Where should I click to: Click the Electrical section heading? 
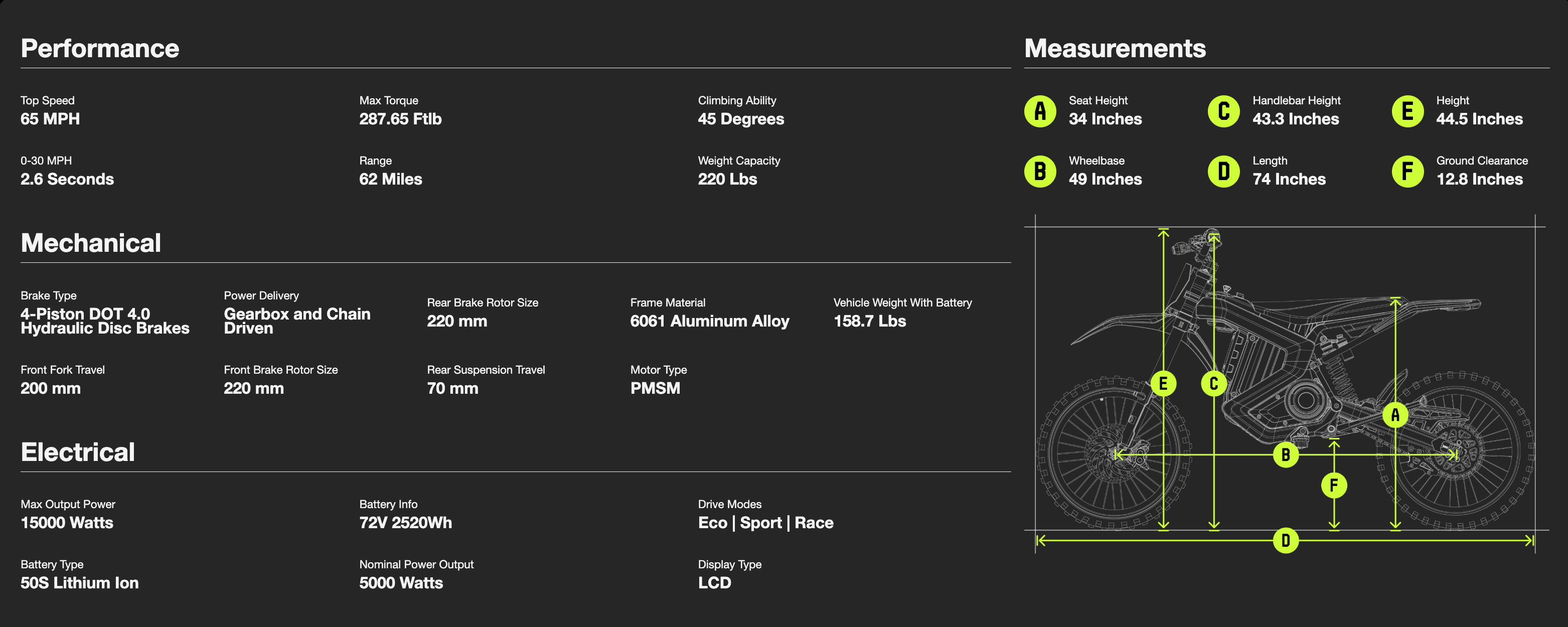point(78,451)
